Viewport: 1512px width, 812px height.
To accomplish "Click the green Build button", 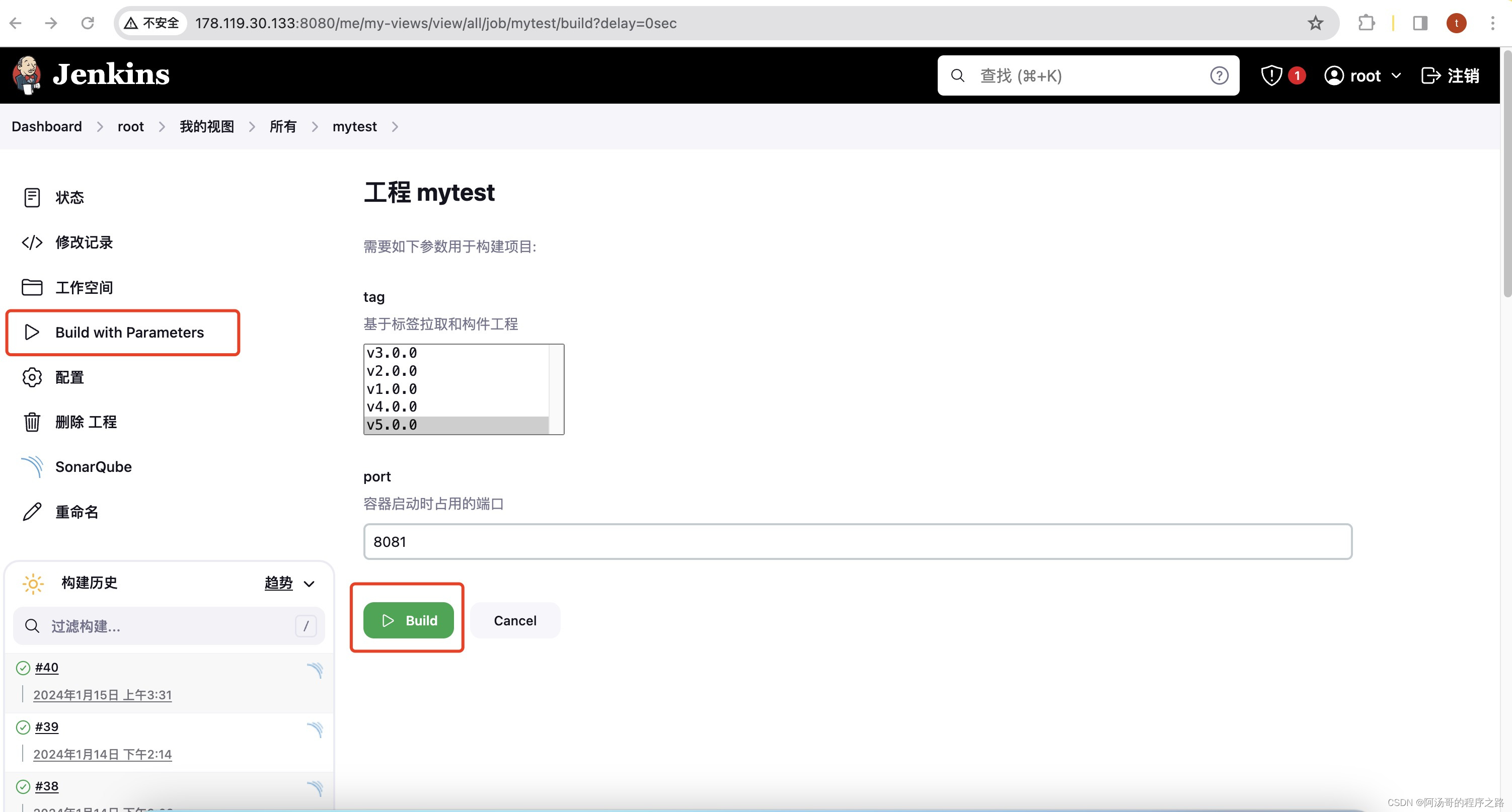I will (x=408, y=620).
